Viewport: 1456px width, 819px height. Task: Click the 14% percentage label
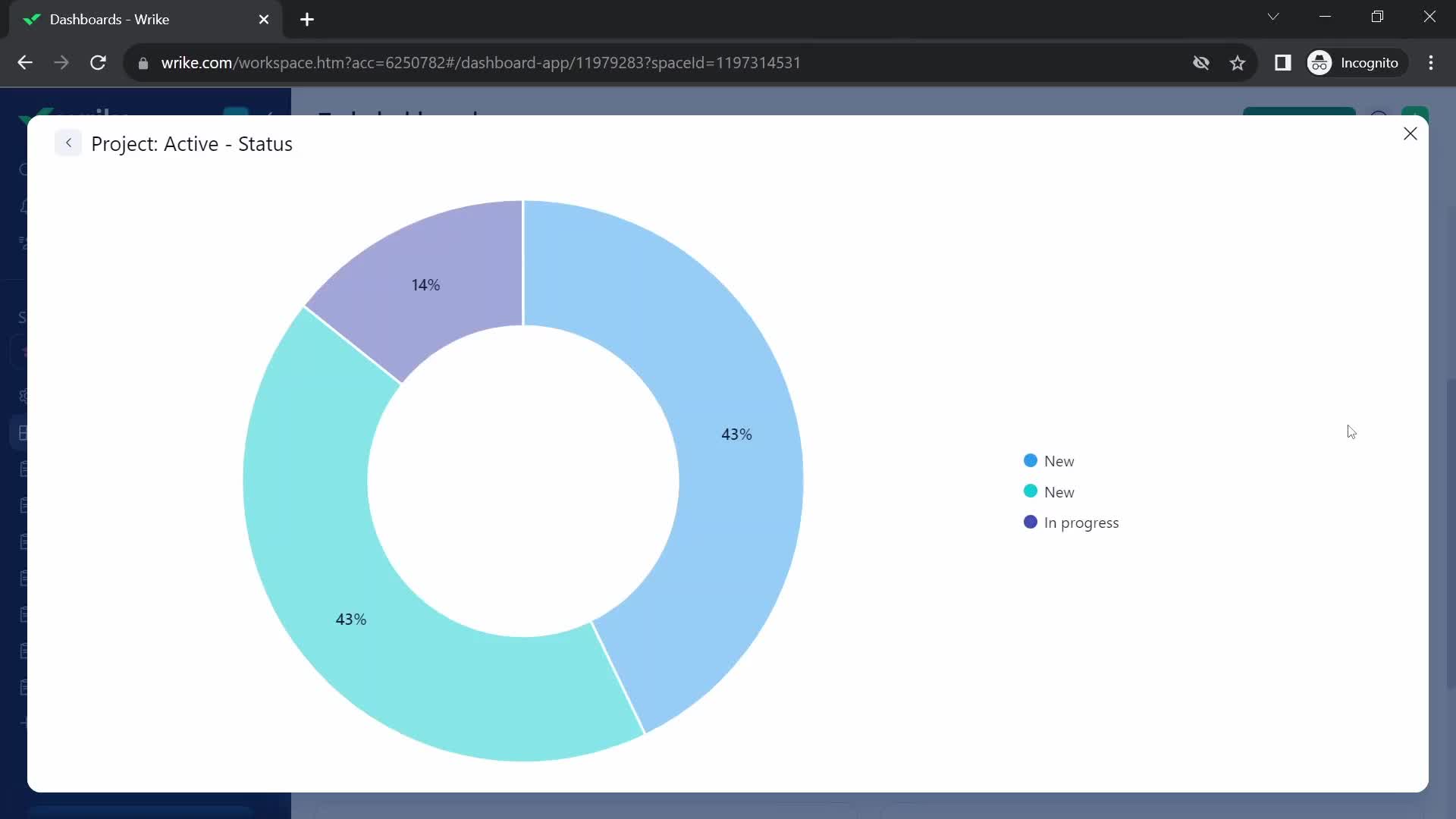click(x=425, y=285)
